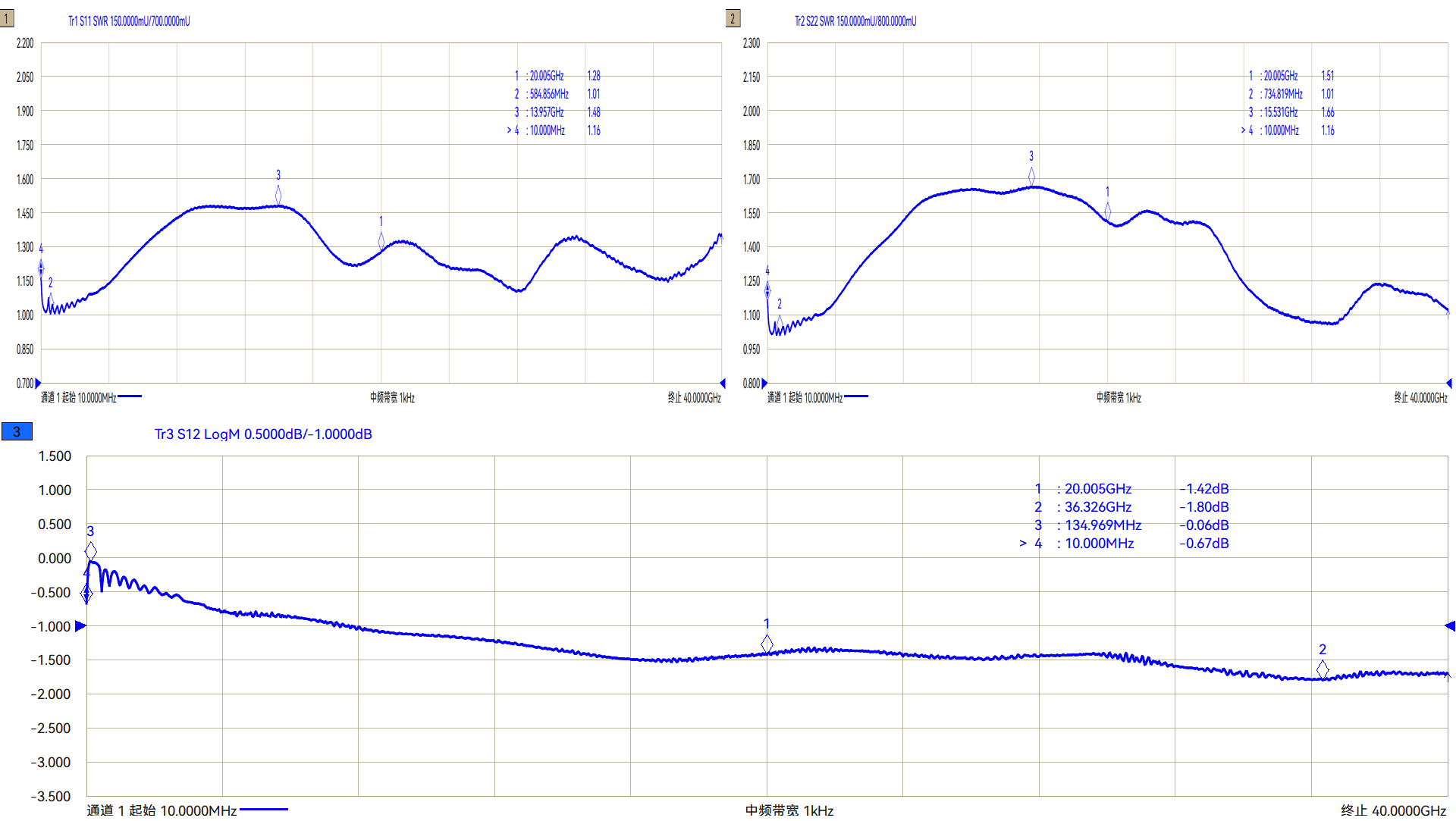Click left reference arrow at 0.700 on S11 plot
This screenshot has height=821, width=1456.
pyautogui.click(x=38, y=384)
